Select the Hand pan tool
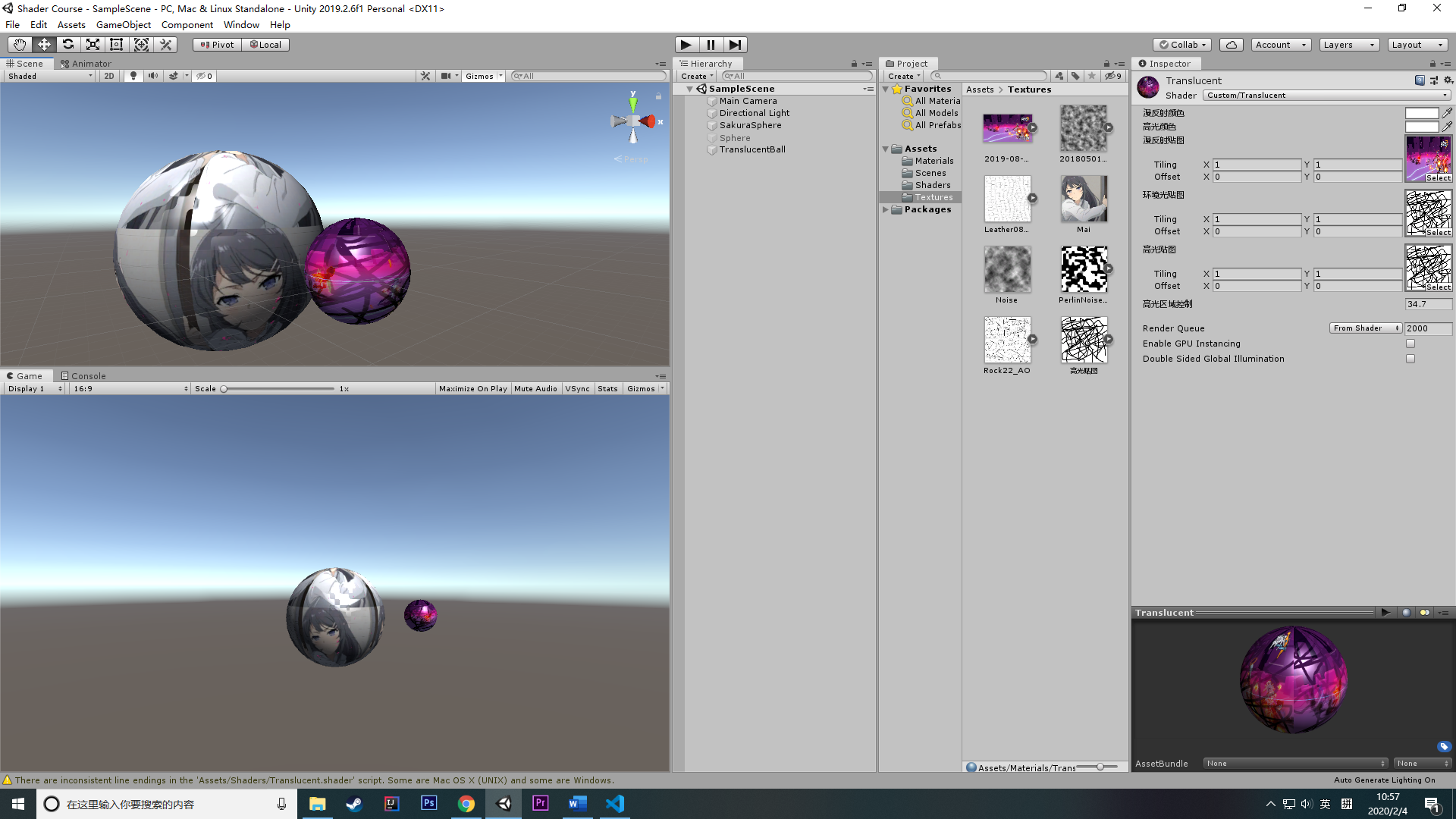Viewport: 1456px width, 819px height. pos(19,45)
